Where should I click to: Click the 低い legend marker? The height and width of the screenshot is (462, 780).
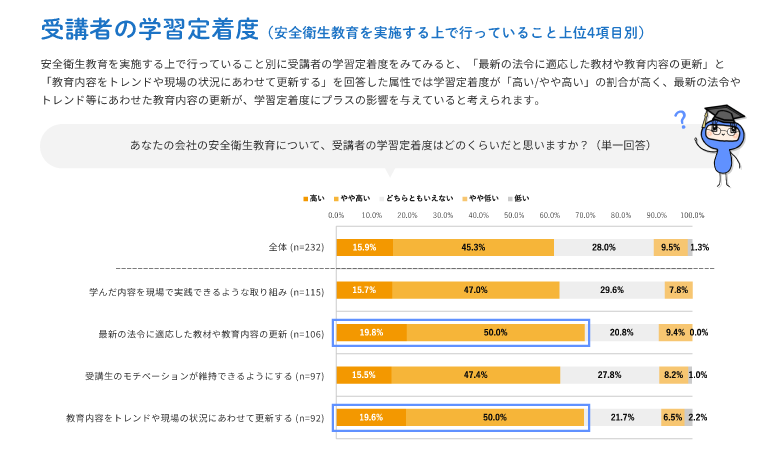pos(510,199)
